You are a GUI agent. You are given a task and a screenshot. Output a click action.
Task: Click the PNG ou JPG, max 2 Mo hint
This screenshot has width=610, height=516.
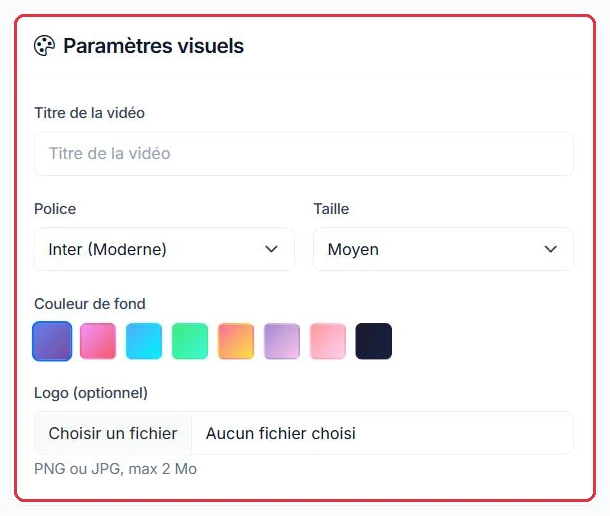(116, 469)
